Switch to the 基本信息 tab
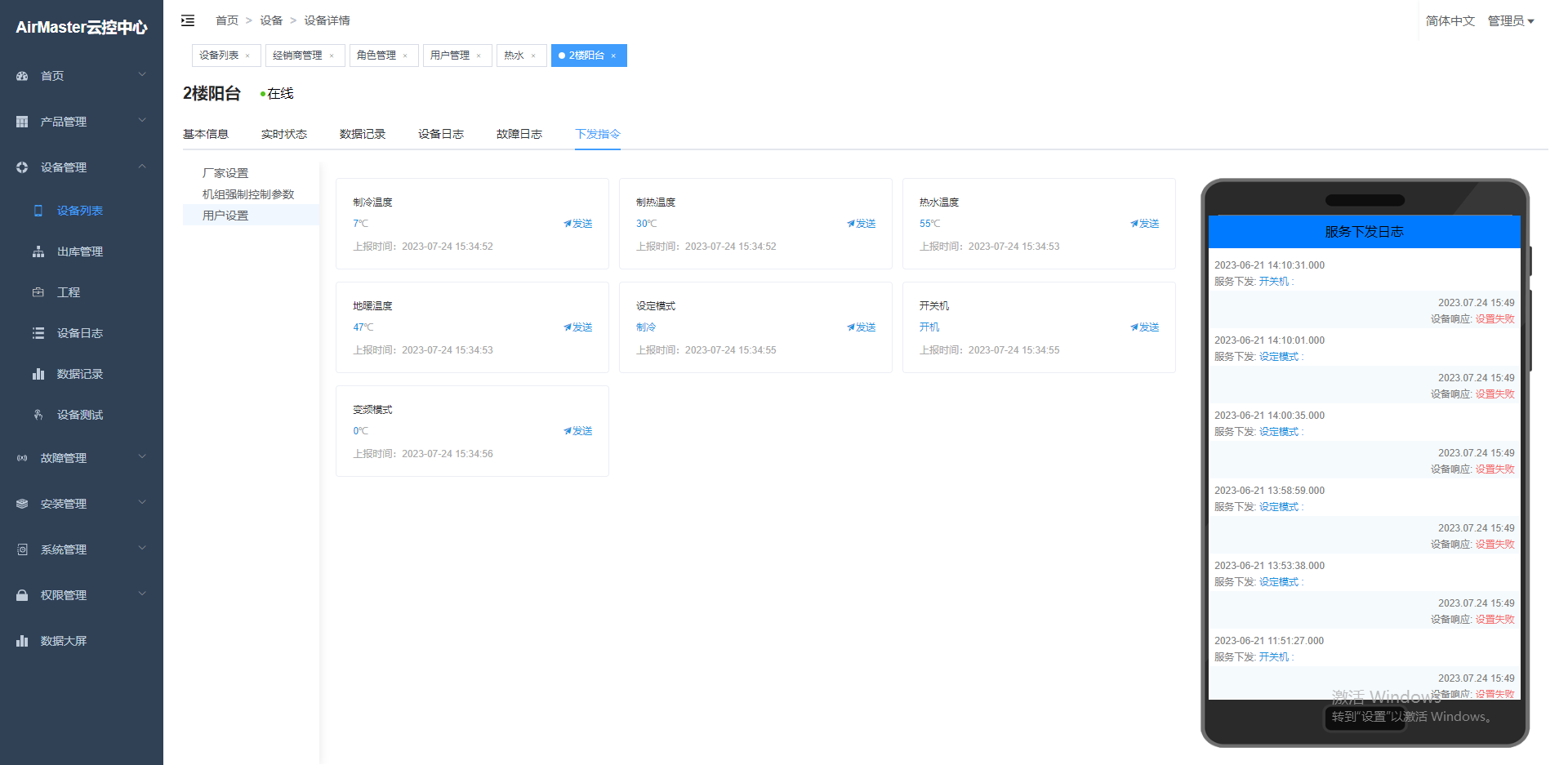1568x765 pixels. click(206, 134)
